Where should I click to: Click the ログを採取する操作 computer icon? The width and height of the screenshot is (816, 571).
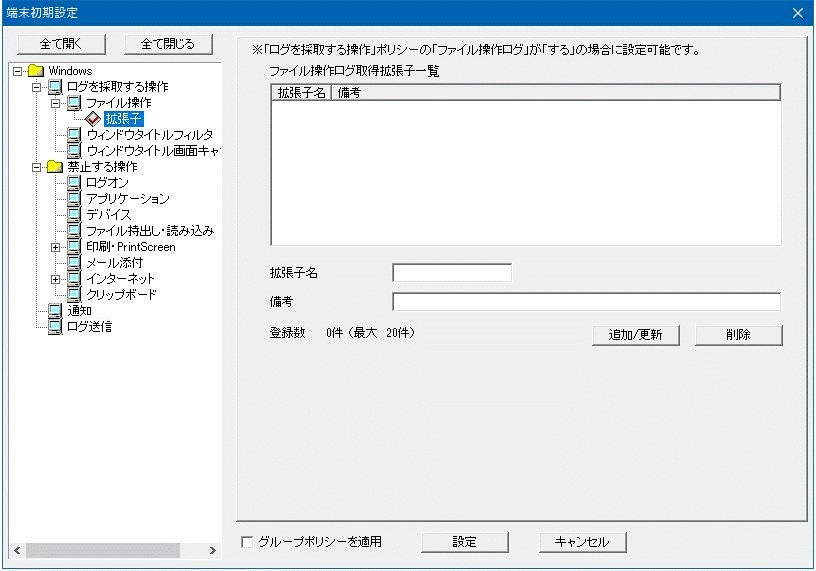coord(55,87)
